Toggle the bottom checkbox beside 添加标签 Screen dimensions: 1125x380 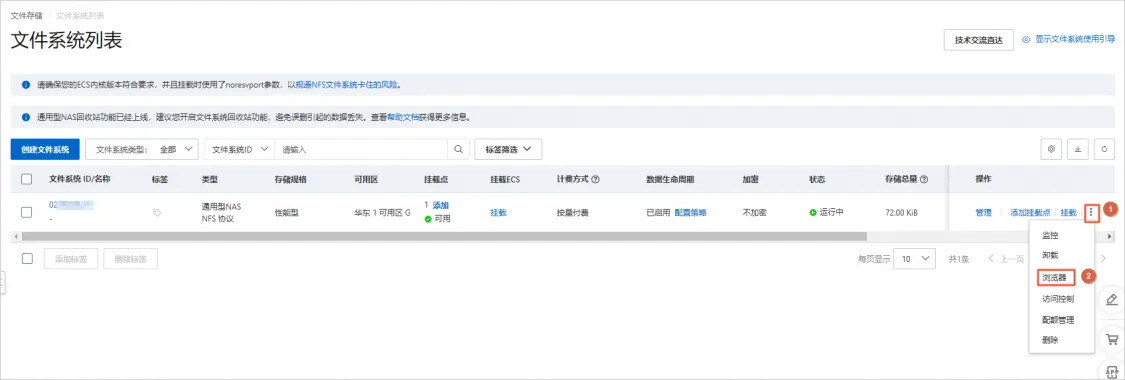point(27,259)
